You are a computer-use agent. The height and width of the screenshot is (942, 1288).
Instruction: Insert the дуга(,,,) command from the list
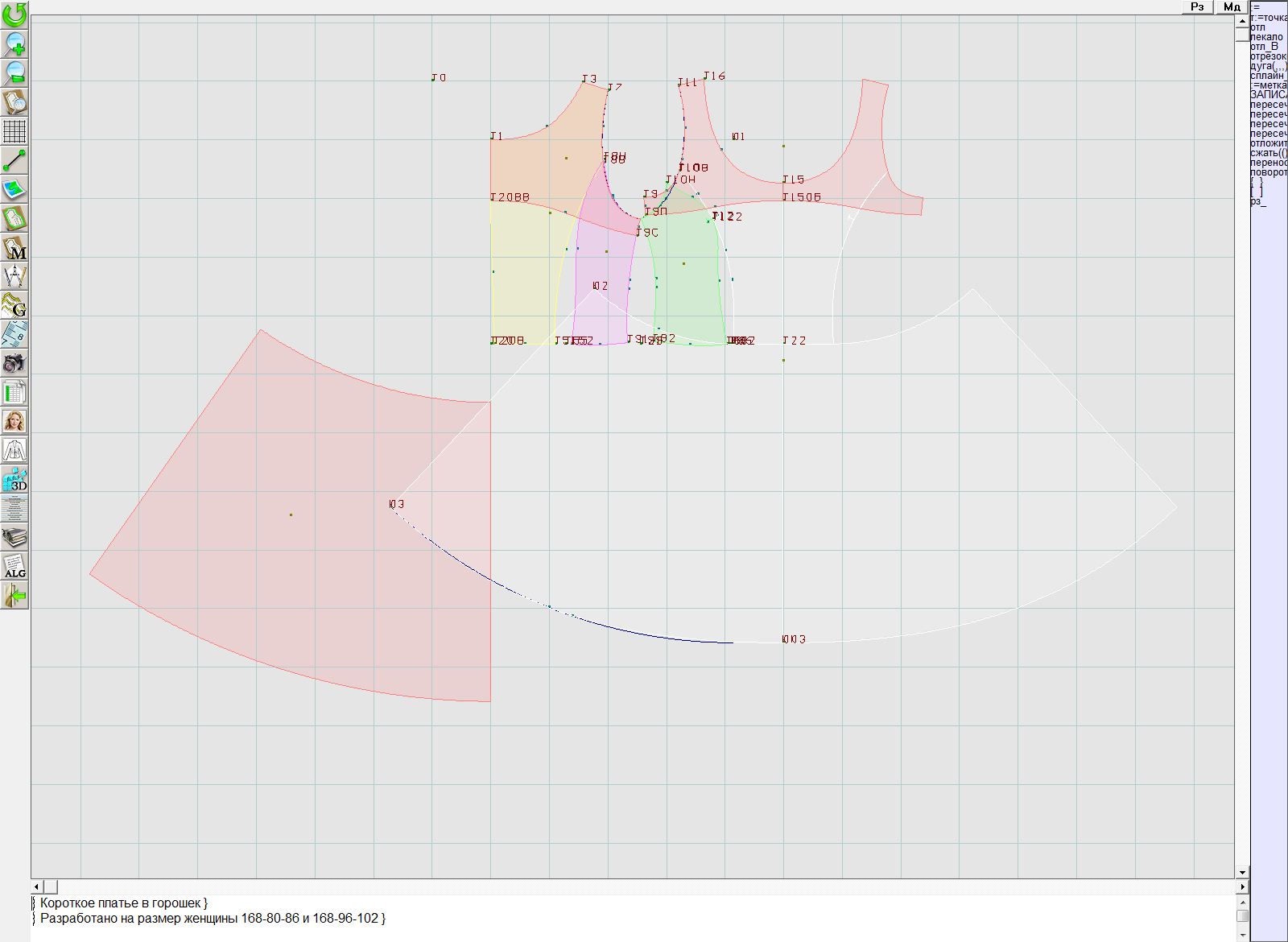tap(1268, 66)
